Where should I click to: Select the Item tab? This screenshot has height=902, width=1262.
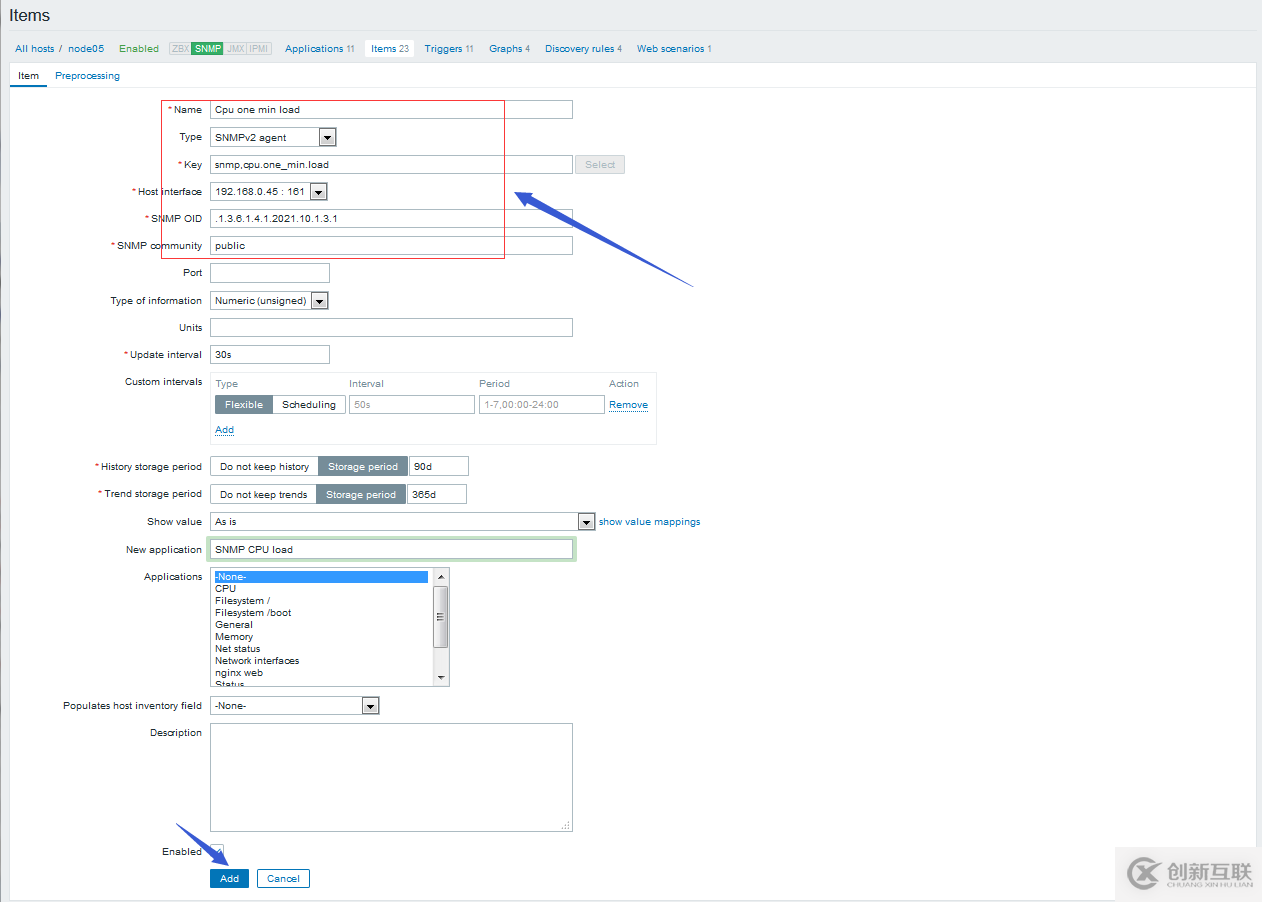tap(28, 76)
